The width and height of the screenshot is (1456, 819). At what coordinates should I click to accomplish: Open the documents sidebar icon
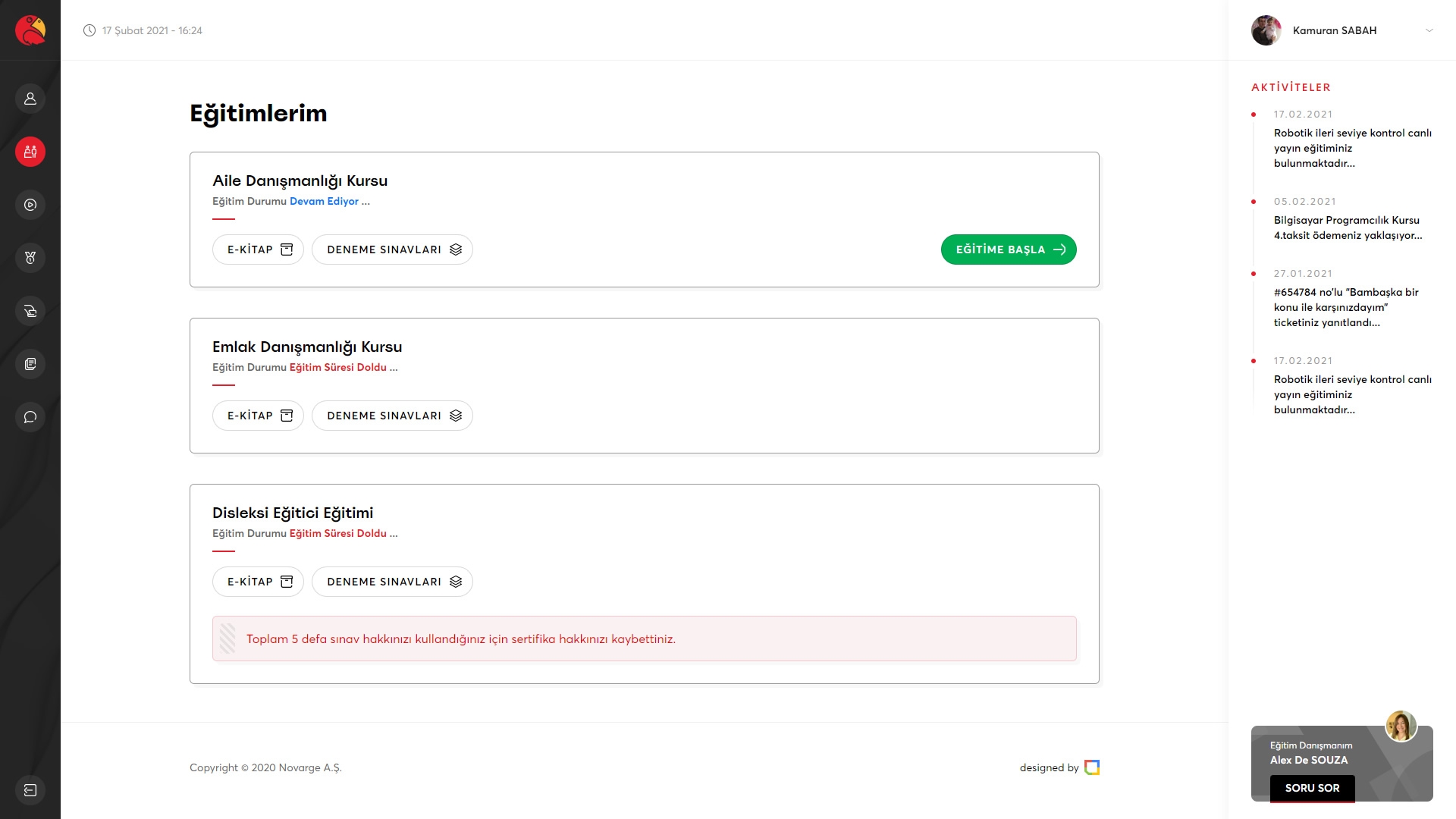pyautogui.click(x=30, y=364)
